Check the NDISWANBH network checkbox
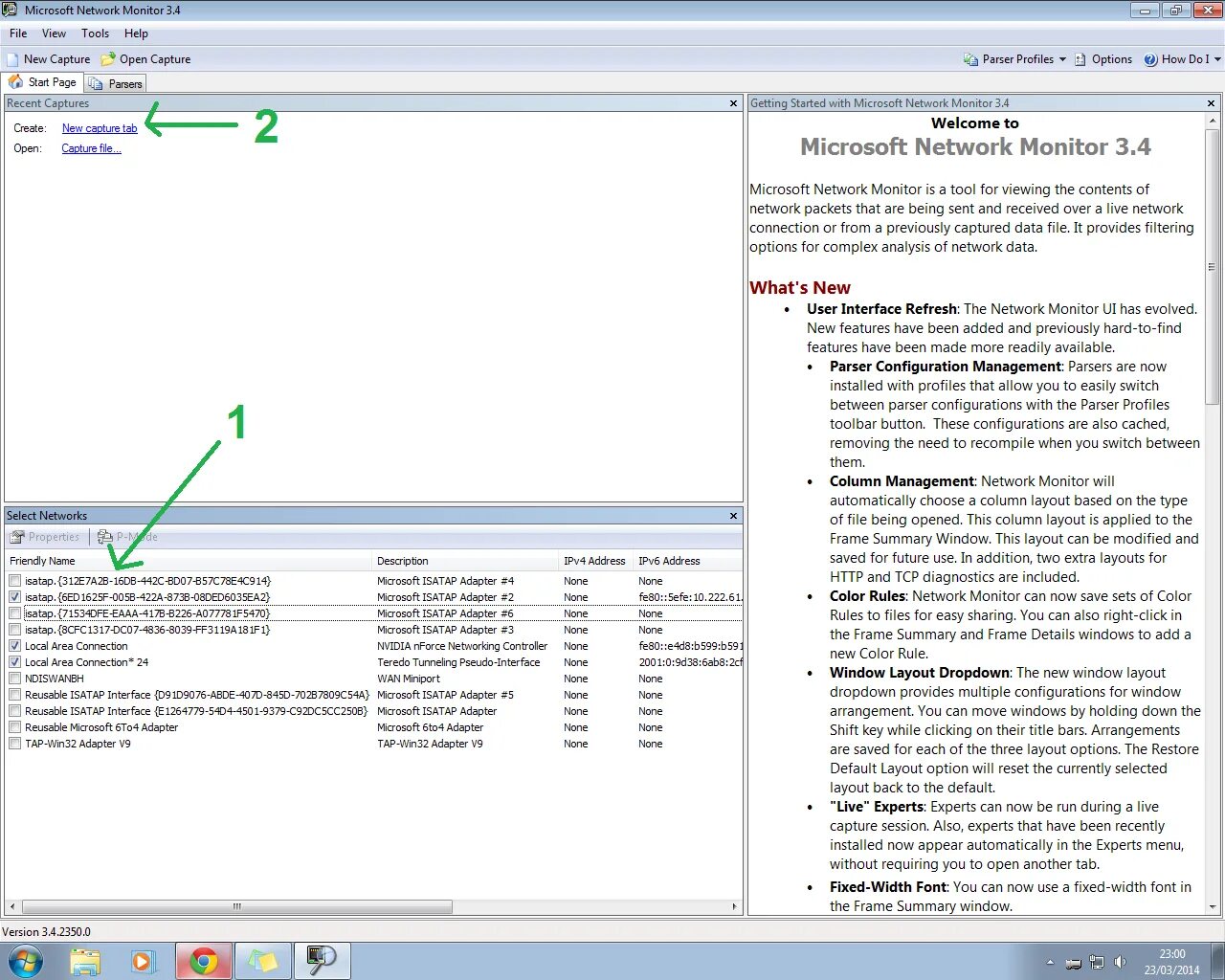Viewport: 1225px width, 980px height. point(14,679)
